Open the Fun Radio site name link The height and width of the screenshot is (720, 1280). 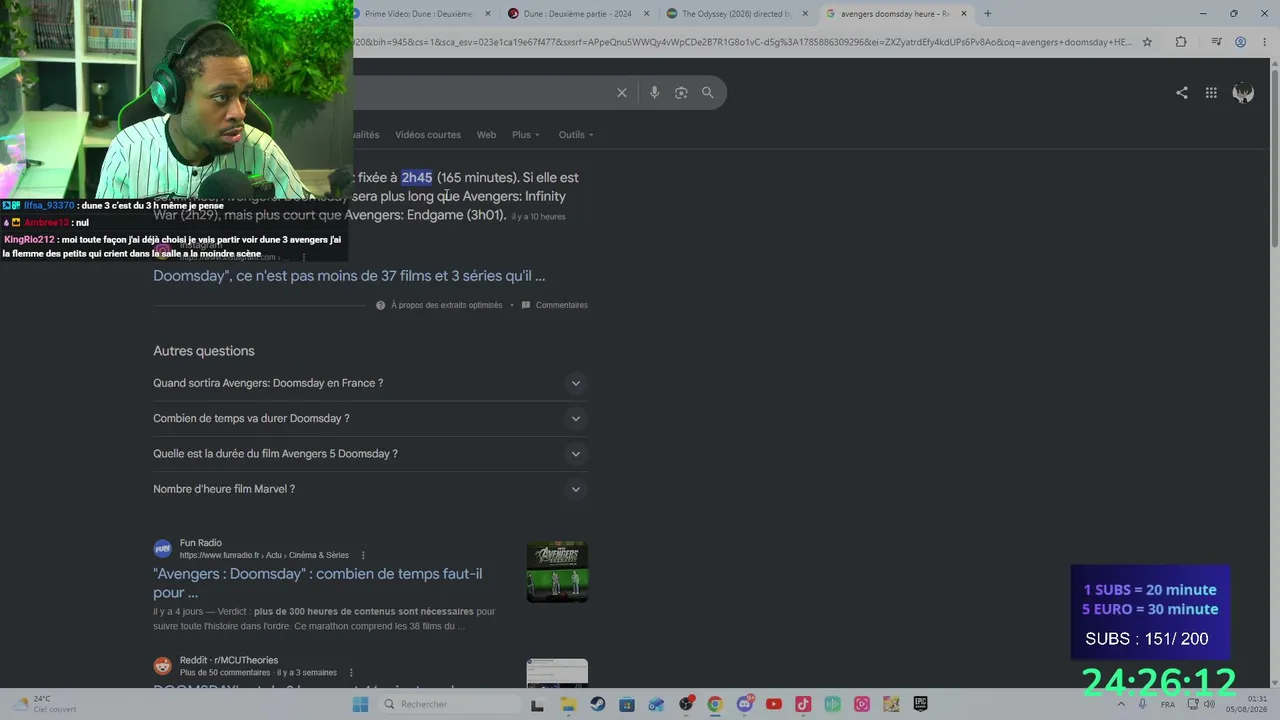201,543
